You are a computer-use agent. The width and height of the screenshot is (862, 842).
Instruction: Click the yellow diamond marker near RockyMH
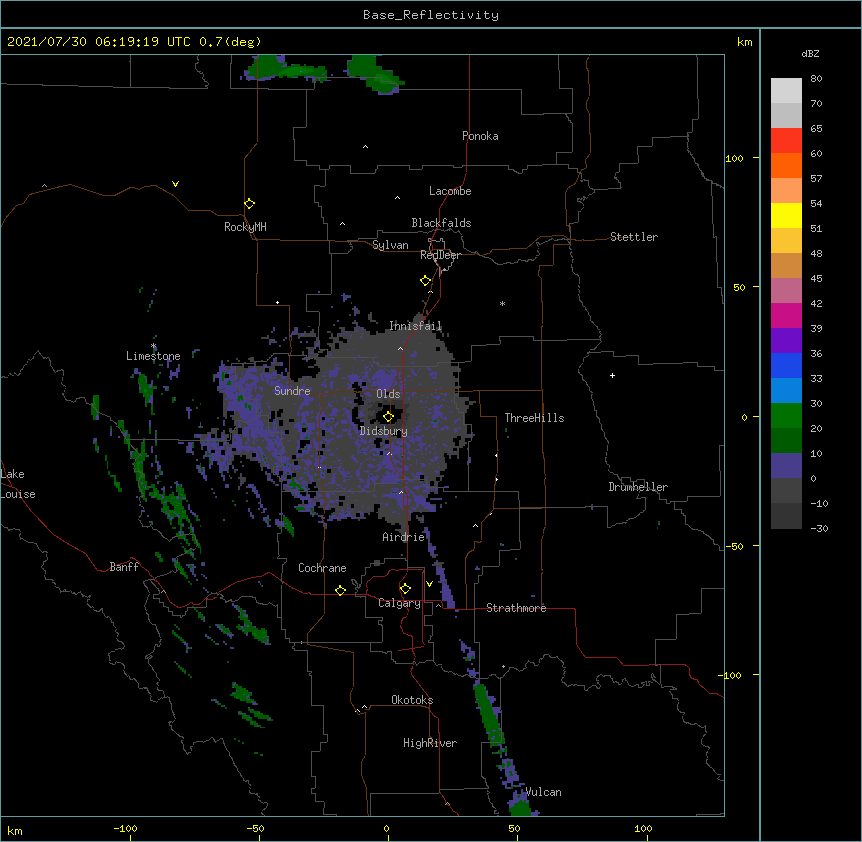(x=249, y=203)
